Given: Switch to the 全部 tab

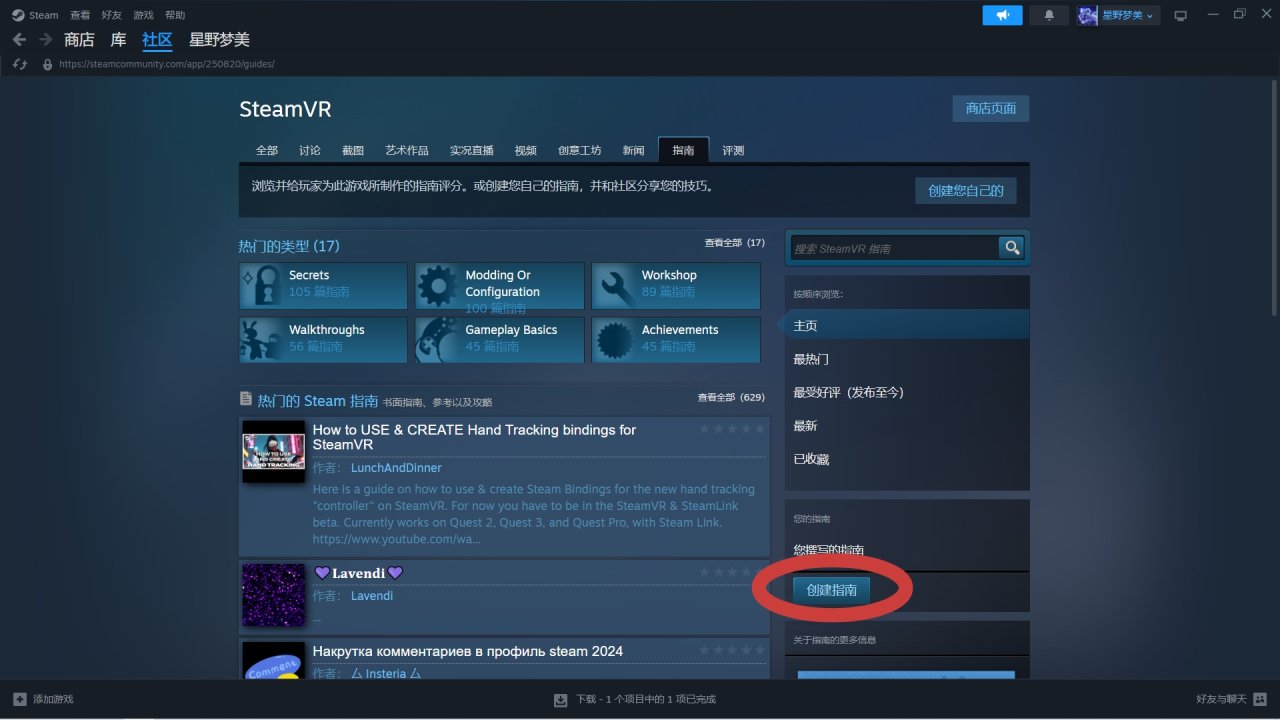Looking at the screenshot, I should 267,150.
